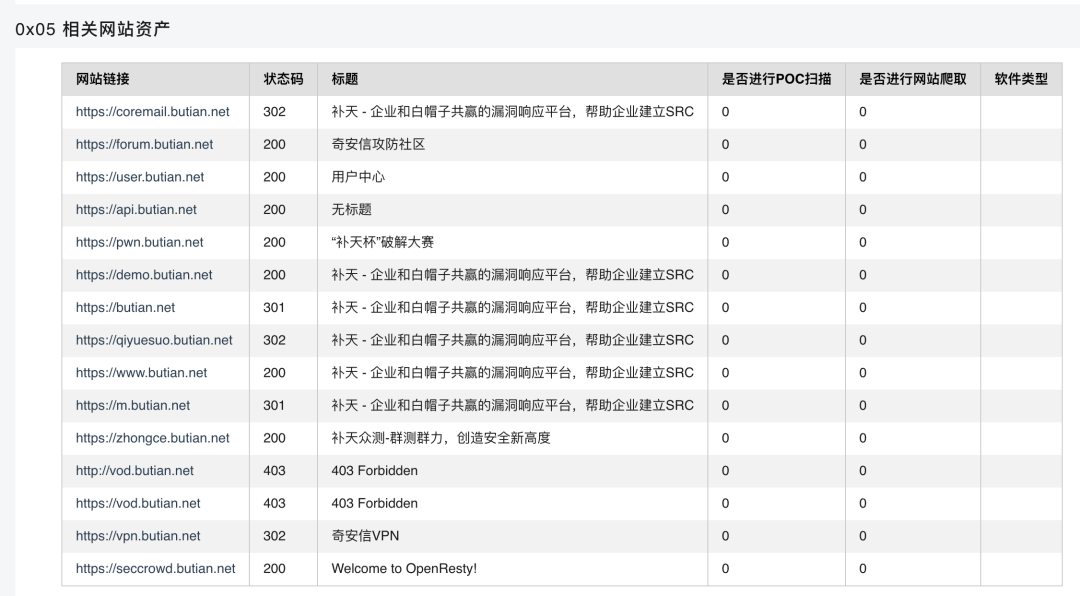Select POC scan value in pwn.butian.net row
The height and width of the screenshot is (596, 1080).
725,242
